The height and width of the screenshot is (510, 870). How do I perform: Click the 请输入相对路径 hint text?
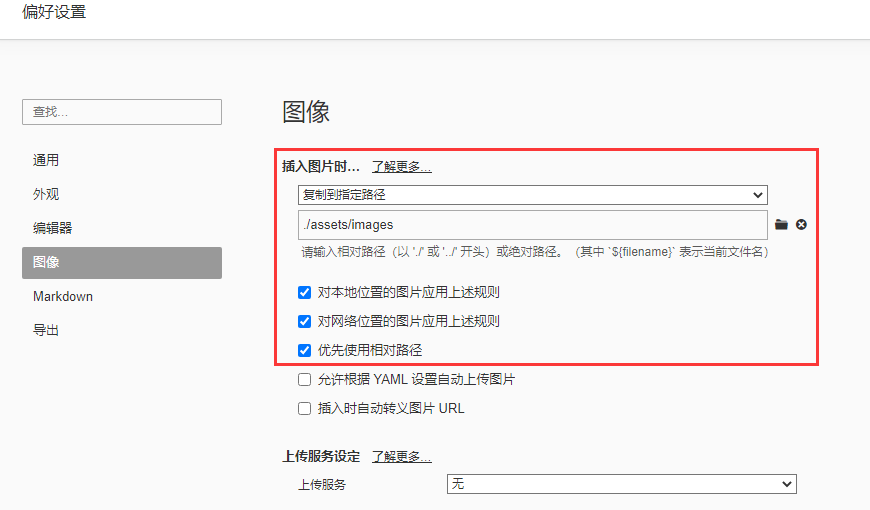[x=535, y=252]
